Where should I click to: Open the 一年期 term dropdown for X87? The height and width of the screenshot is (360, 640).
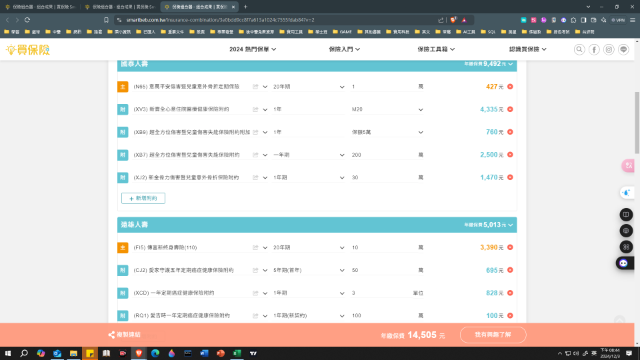click(x=309, y=155)
